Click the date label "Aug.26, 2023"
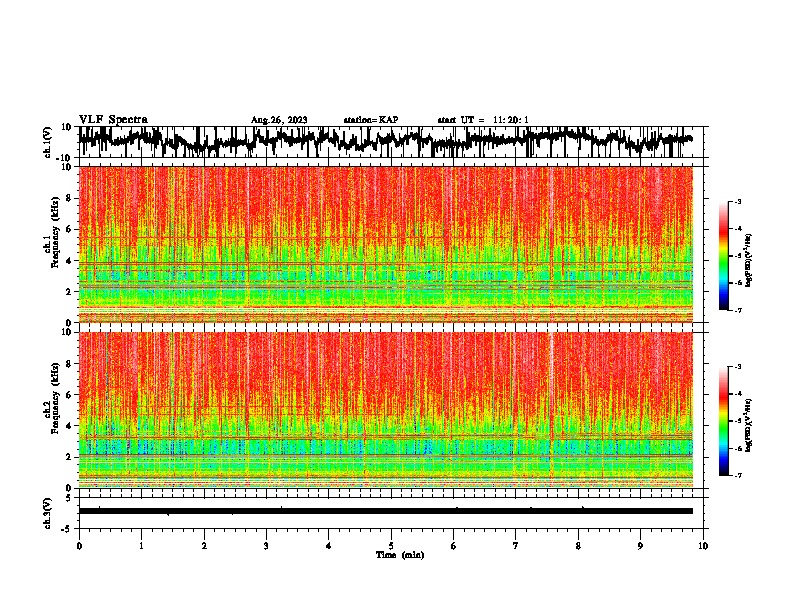 [x=279, y=120]
